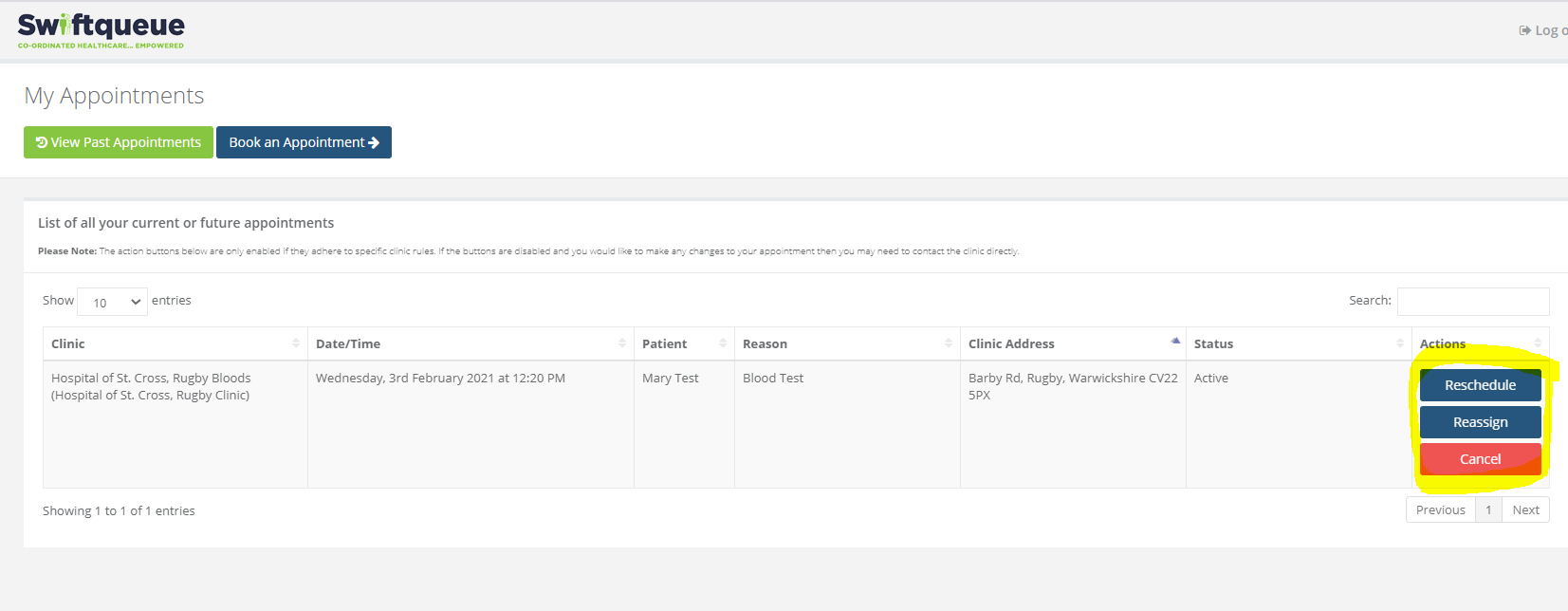Screen dimensions: 1568x611
Task: Go to Next page of results
Action: (x=1525, y=510)
